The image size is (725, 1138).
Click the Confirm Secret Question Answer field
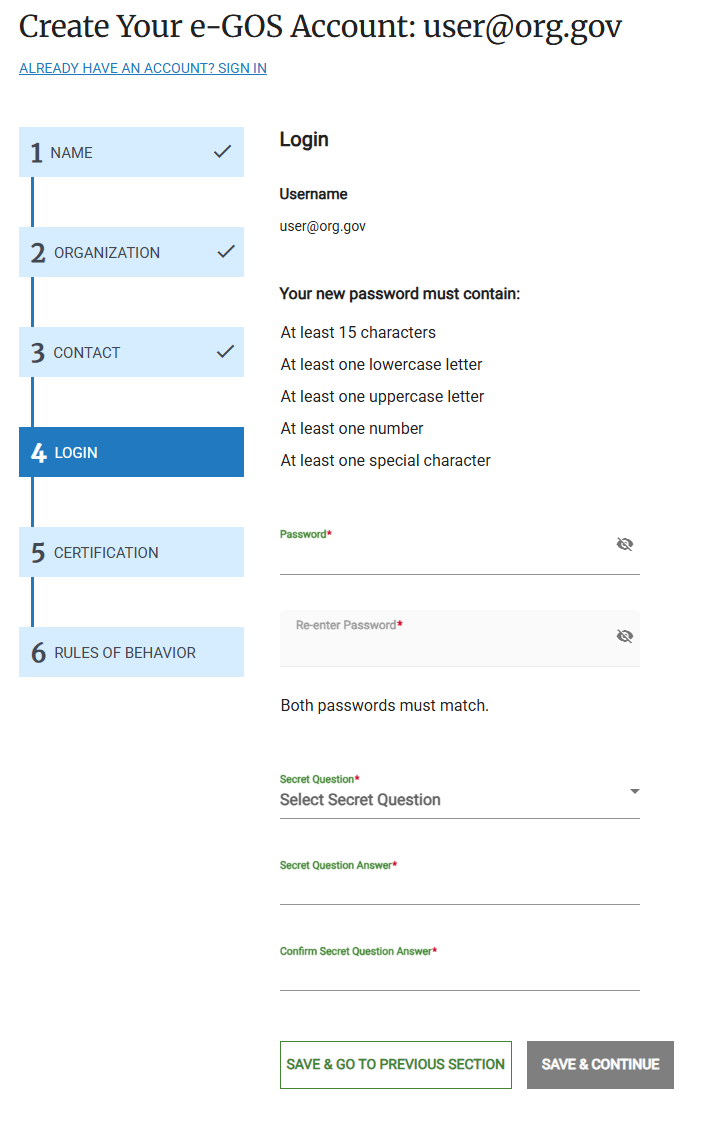(460, 975)
